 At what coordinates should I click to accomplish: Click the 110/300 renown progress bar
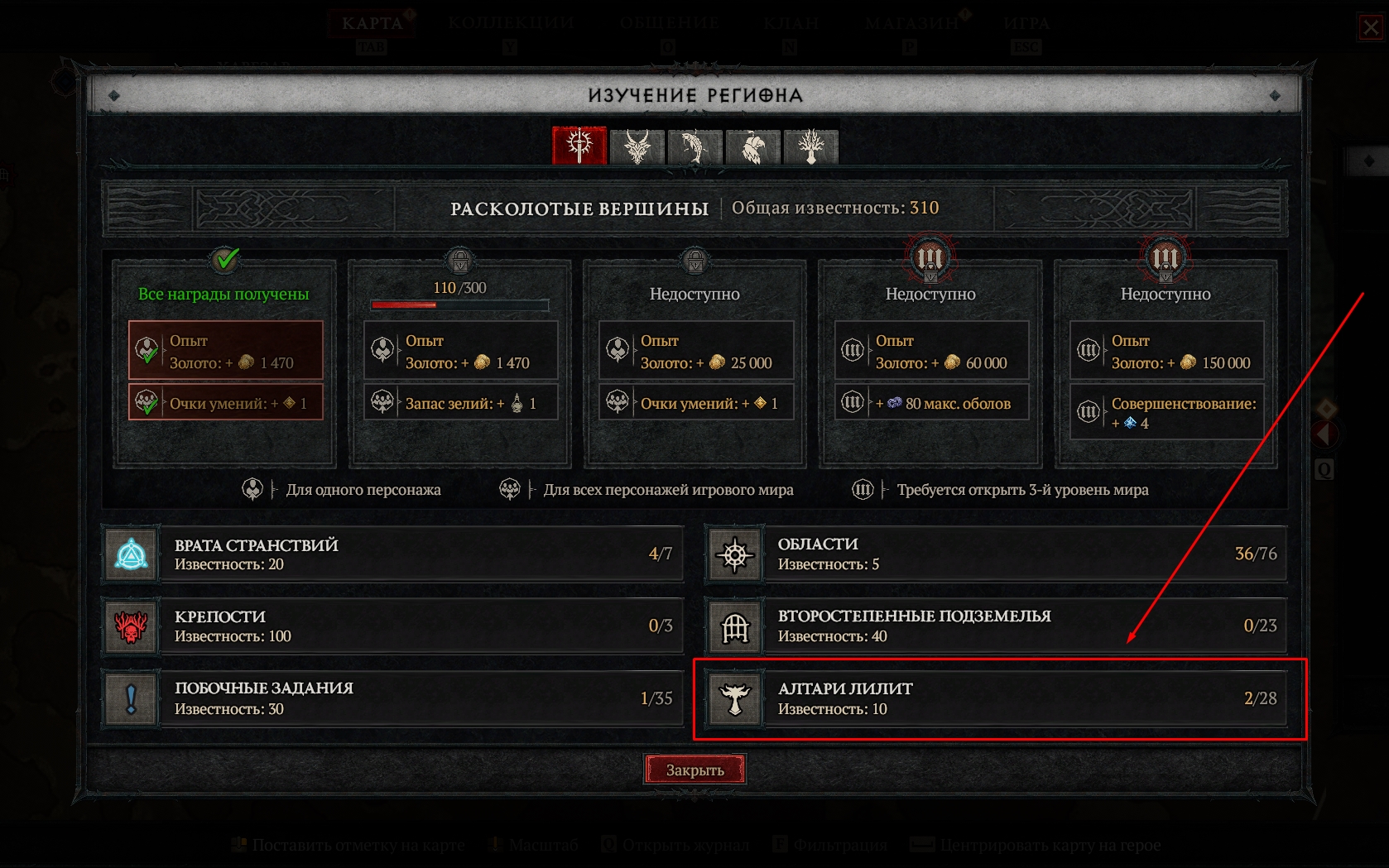coord(459,305)
